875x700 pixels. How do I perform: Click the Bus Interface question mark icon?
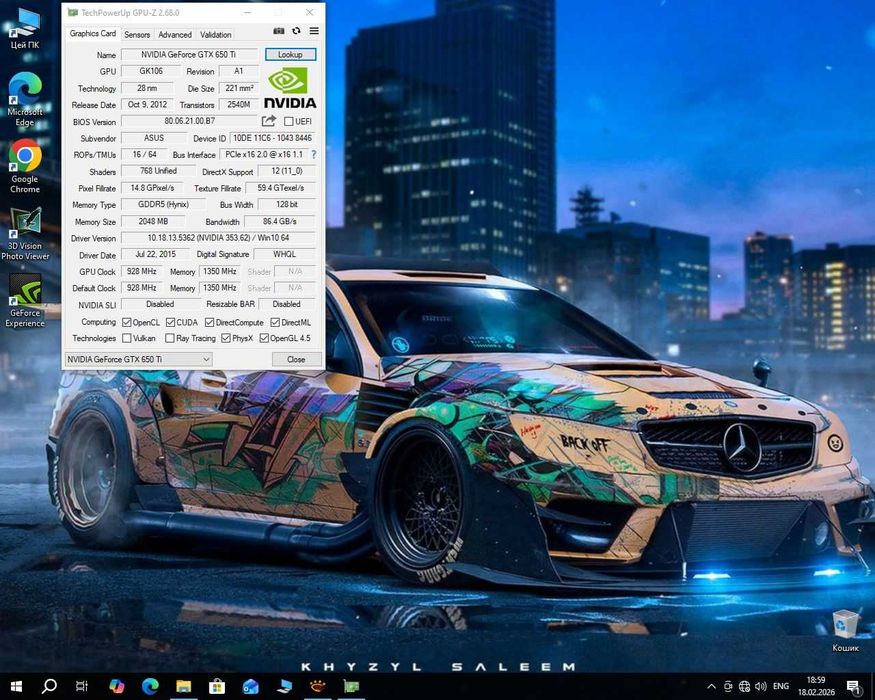point(314,154)
